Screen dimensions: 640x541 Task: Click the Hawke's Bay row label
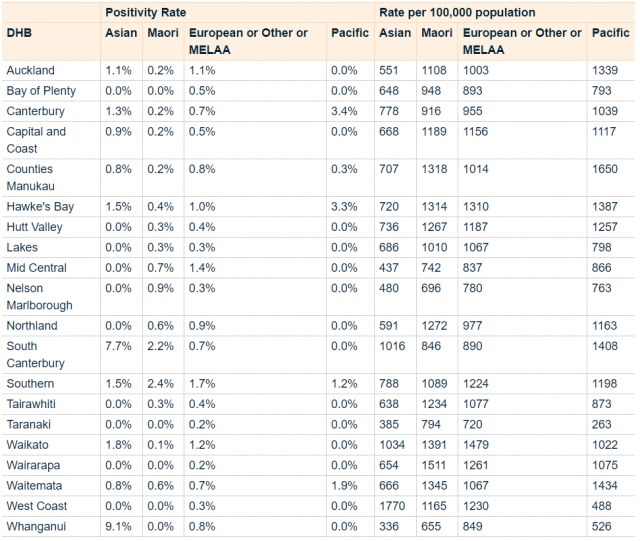[x=40, y=207]
